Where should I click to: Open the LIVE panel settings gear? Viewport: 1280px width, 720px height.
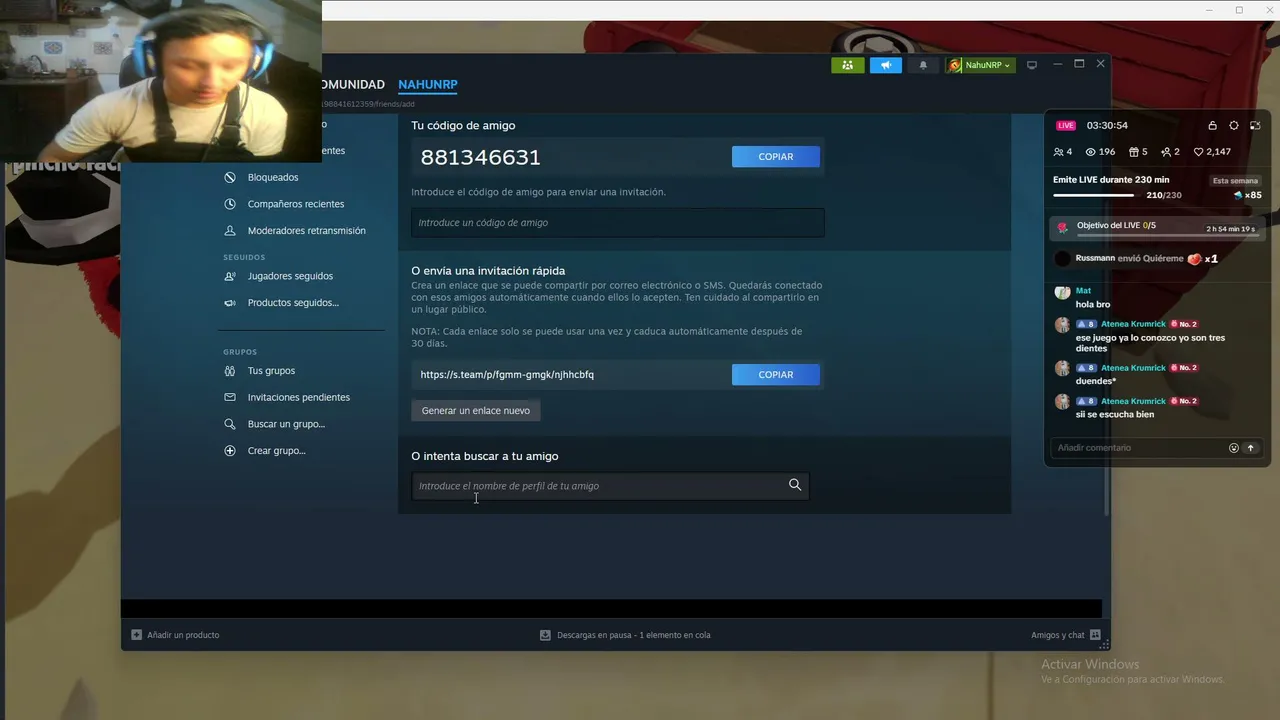pyautogui.click(x=1234, y=126)
